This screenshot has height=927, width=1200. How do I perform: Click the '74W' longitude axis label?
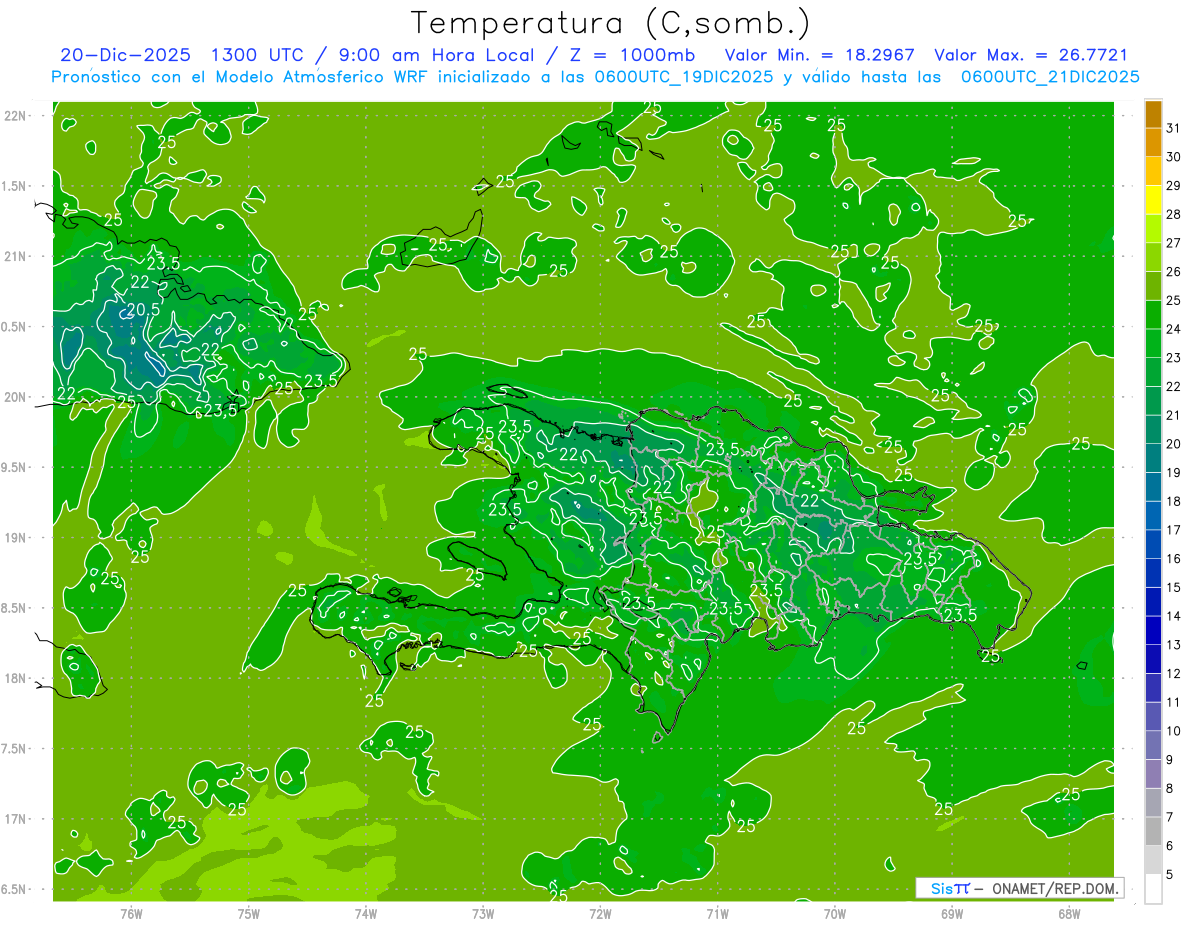[366, 913]
